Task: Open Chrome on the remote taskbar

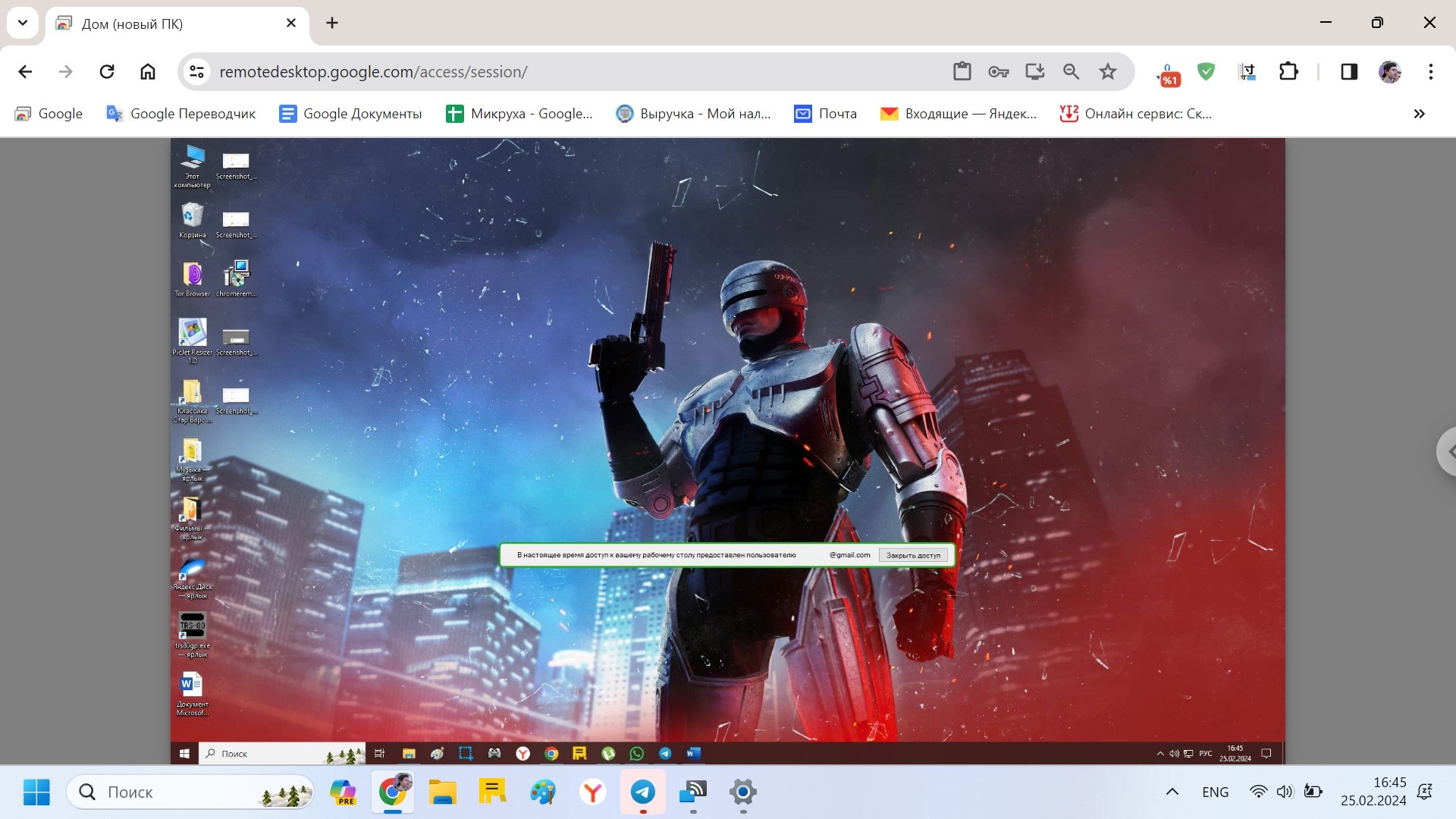Action: [x=551, y=753]
